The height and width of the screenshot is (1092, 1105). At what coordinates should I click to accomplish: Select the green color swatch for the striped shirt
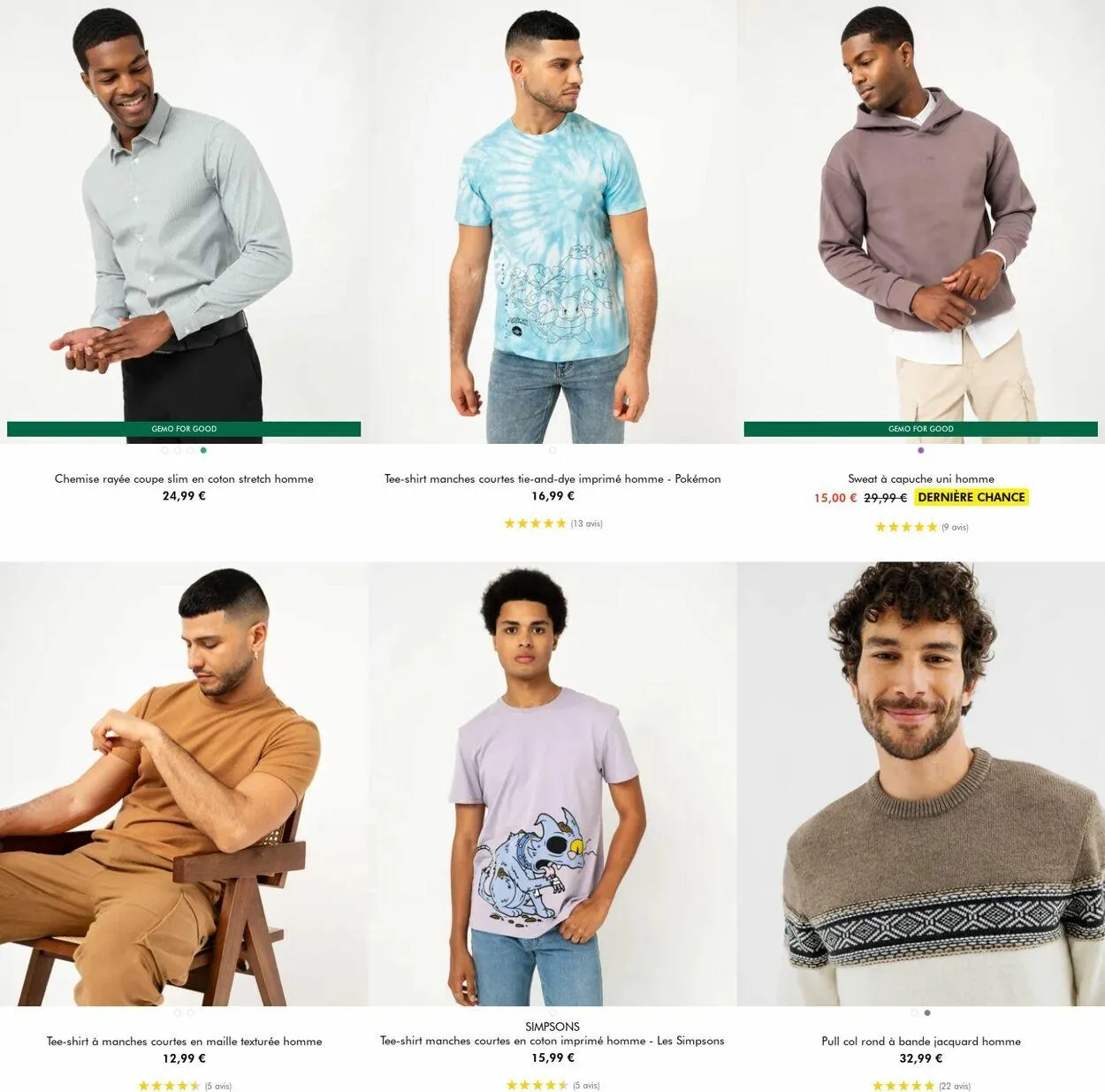click(203, 450)
